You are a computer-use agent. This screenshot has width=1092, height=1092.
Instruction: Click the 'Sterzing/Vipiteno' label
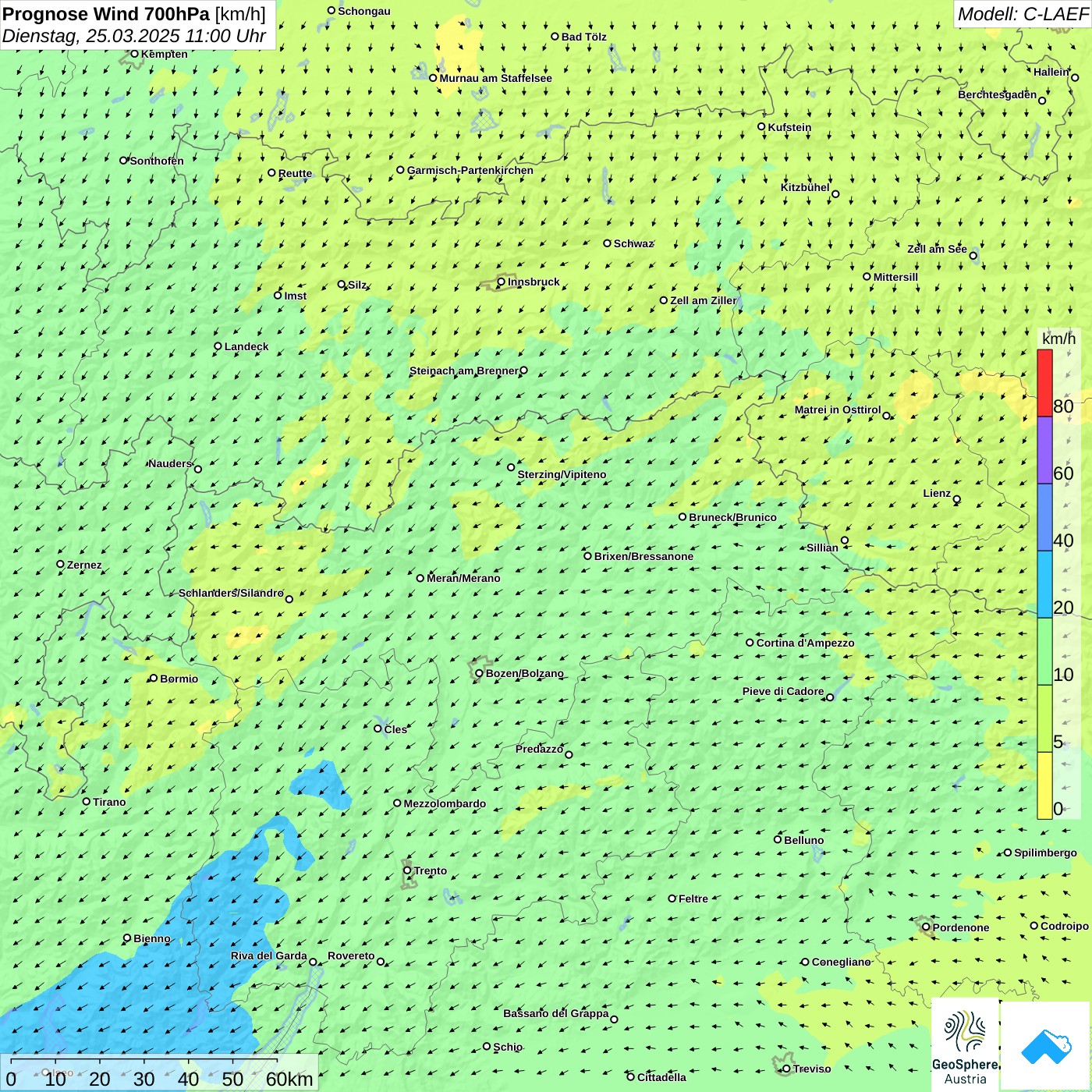[562, 474]
